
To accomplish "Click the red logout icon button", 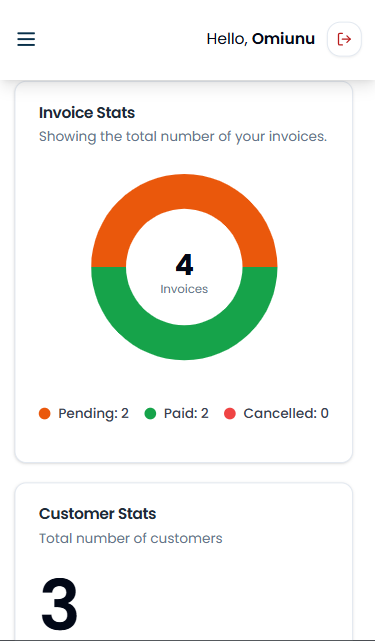I will (344, 39).
